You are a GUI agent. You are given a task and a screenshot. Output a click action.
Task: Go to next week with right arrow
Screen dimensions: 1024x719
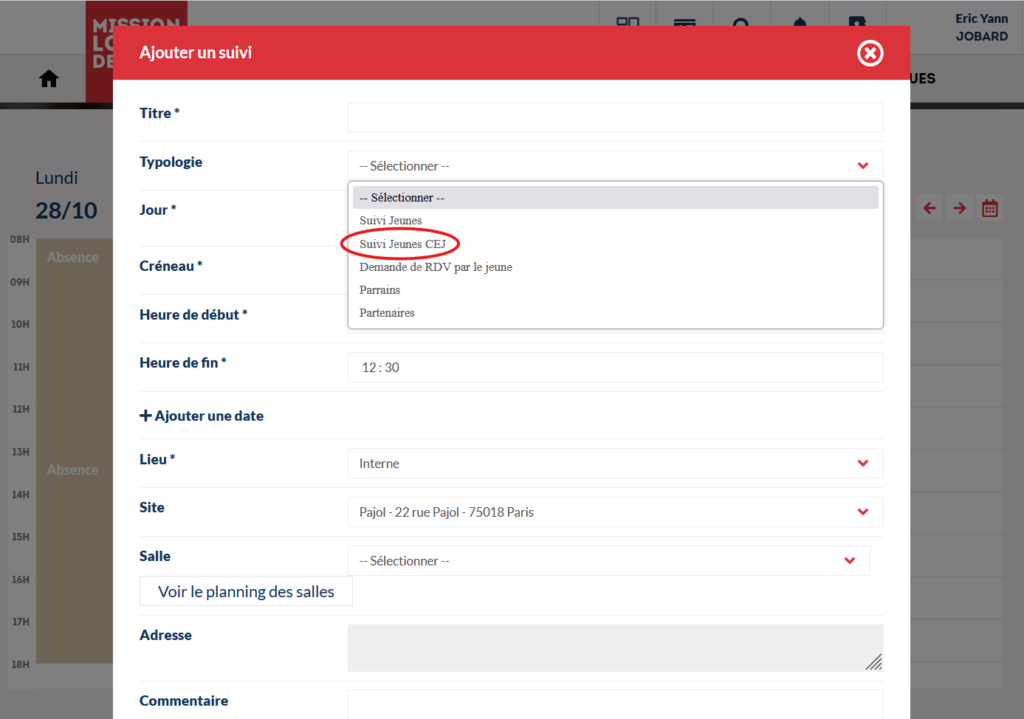pos(959,208)
